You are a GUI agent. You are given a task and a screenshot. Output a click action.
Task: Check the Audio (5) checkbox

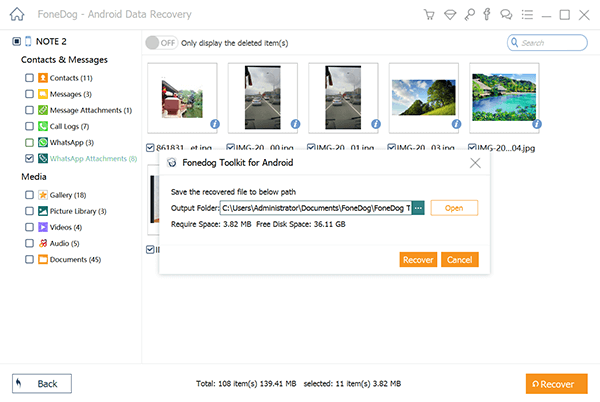coord(29,243)
